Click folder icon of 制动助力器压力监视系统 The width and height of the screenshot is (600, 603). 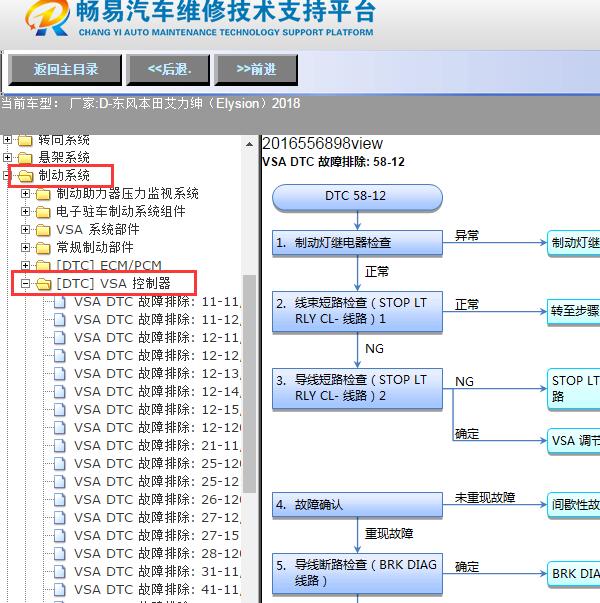pyautogui.click(x=43, y=194)
